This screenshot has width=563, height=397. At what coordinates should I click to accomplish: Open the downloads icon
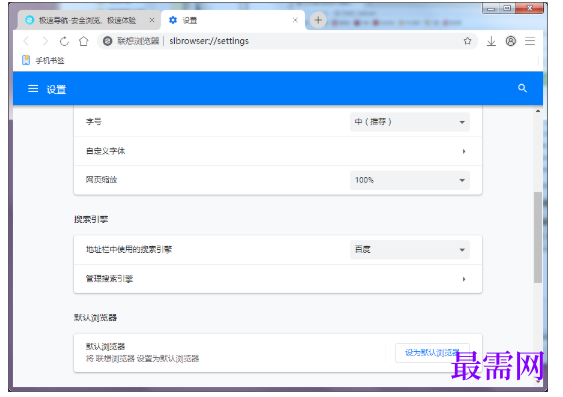coord(491,41)
